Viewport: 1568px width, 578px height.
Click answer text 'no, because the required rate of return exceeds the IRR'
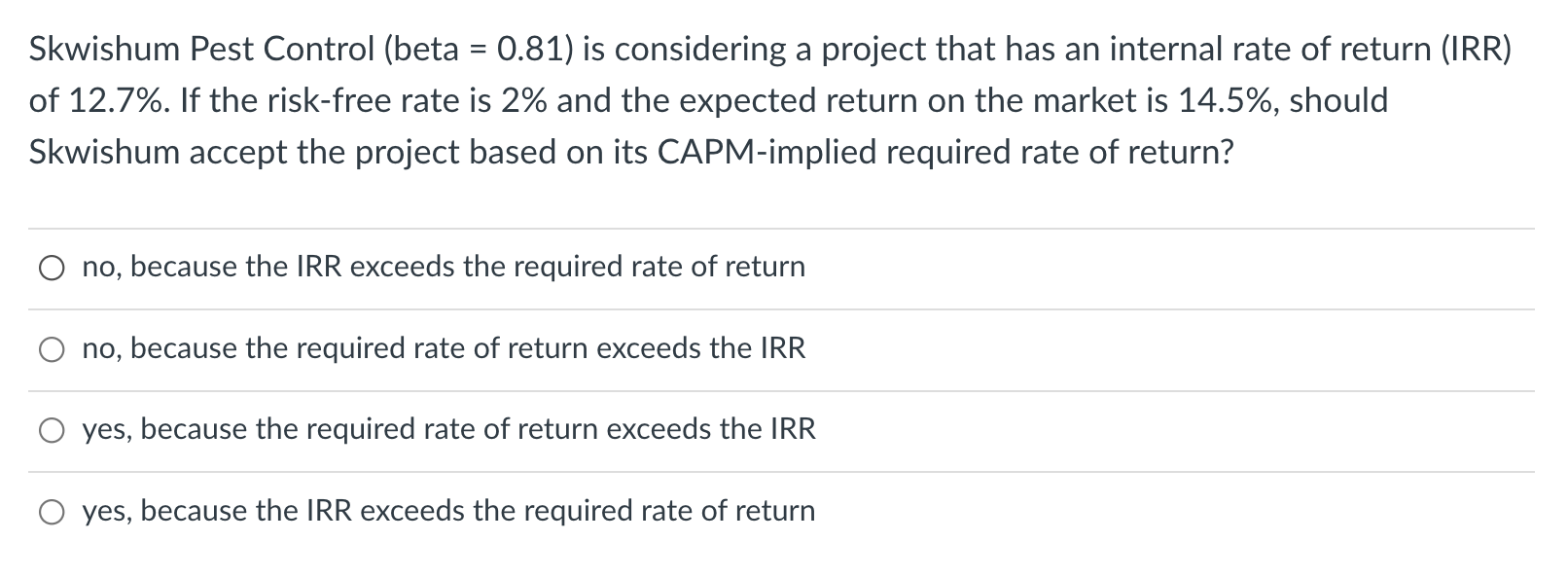tap(444, 348)
